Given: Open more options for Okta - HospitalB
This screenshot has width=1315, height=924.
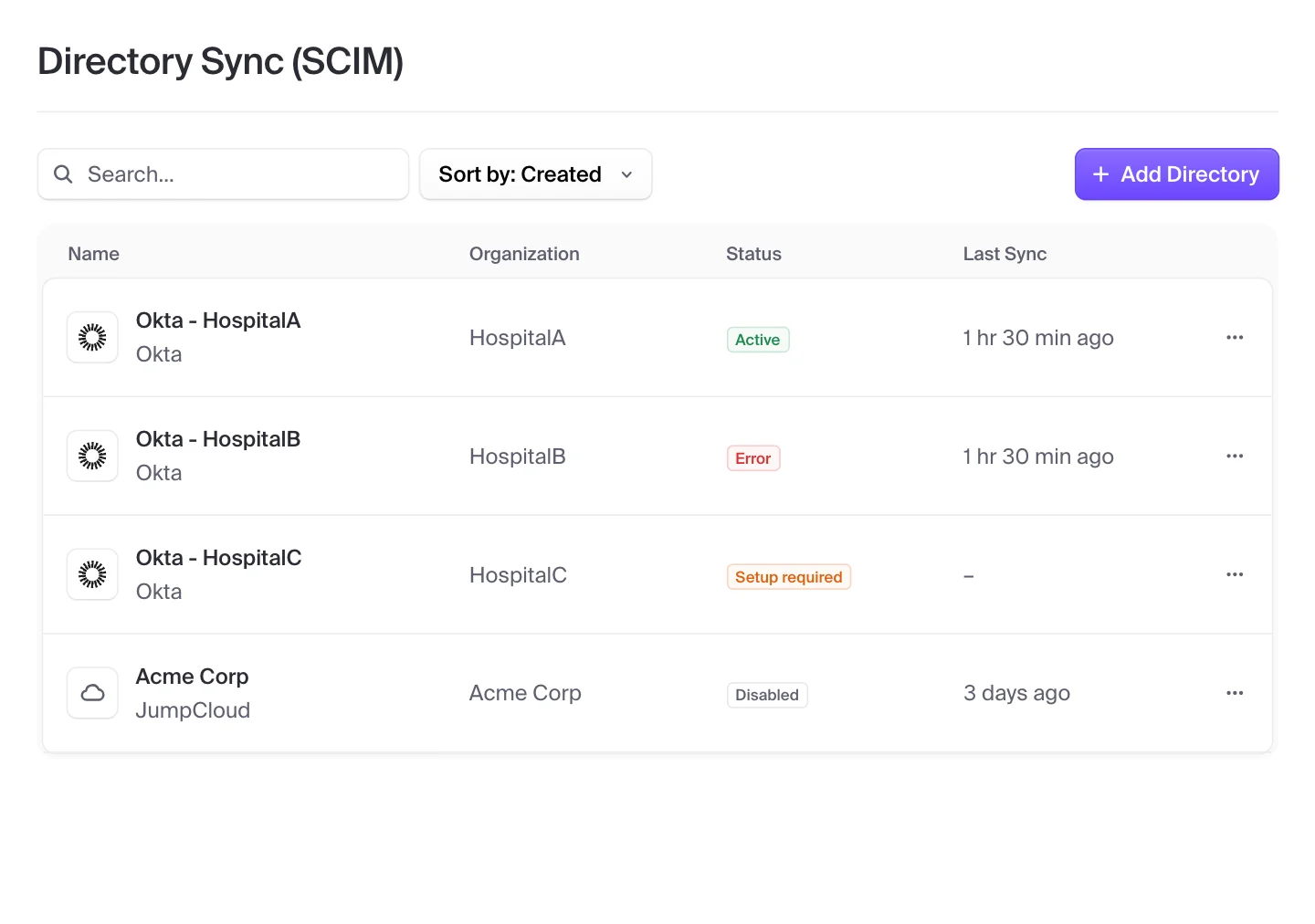Looking at the screenshot, I should pos(1235,456).
